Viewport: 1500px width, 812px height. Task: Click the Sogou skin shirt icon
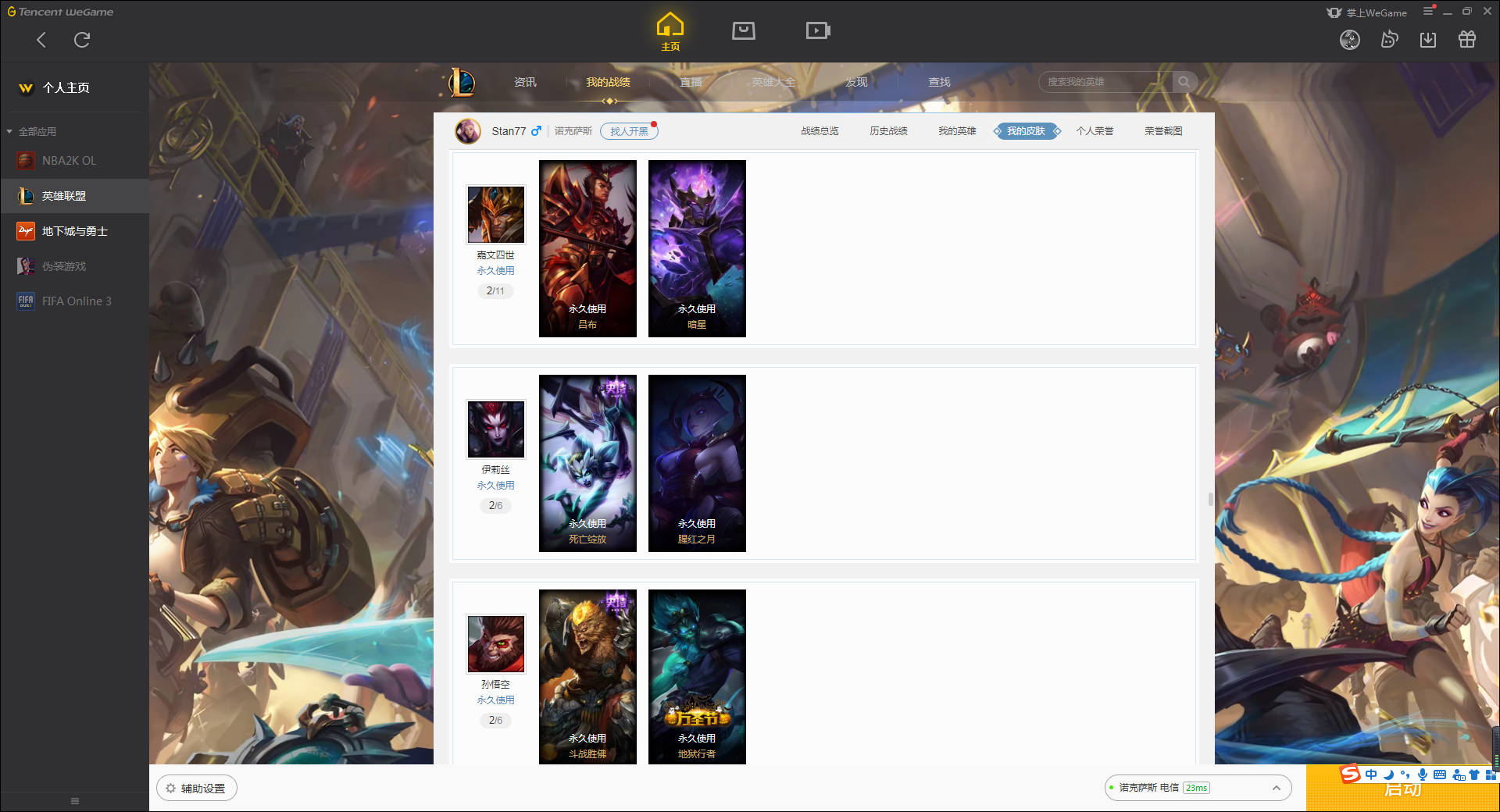tap(1474, 775)
